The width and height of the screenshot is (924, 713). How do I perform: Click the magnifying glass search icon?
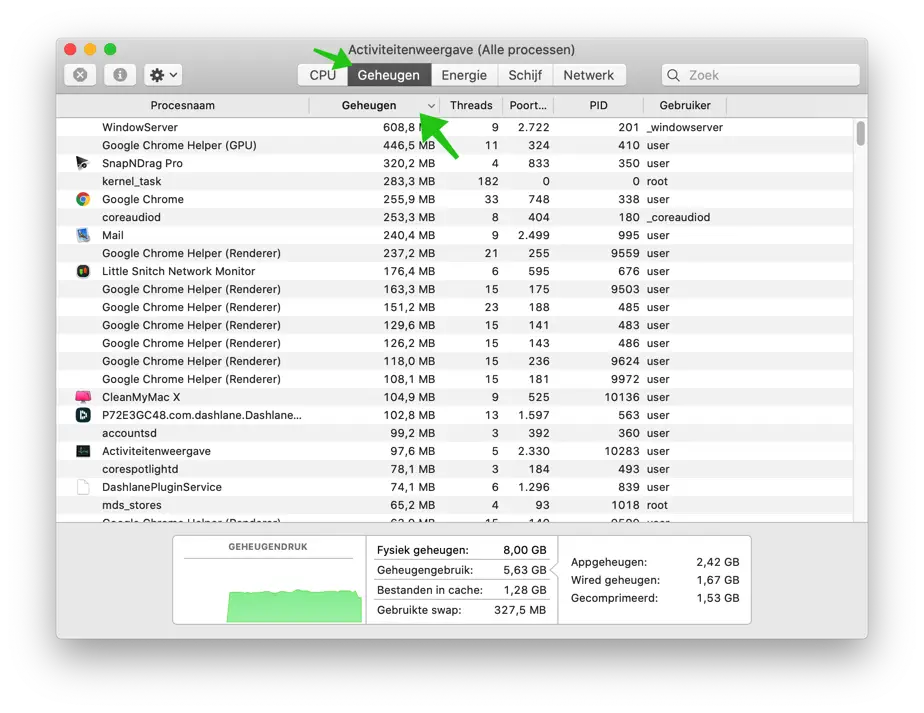pyautogui.click(x=673, y=75)
